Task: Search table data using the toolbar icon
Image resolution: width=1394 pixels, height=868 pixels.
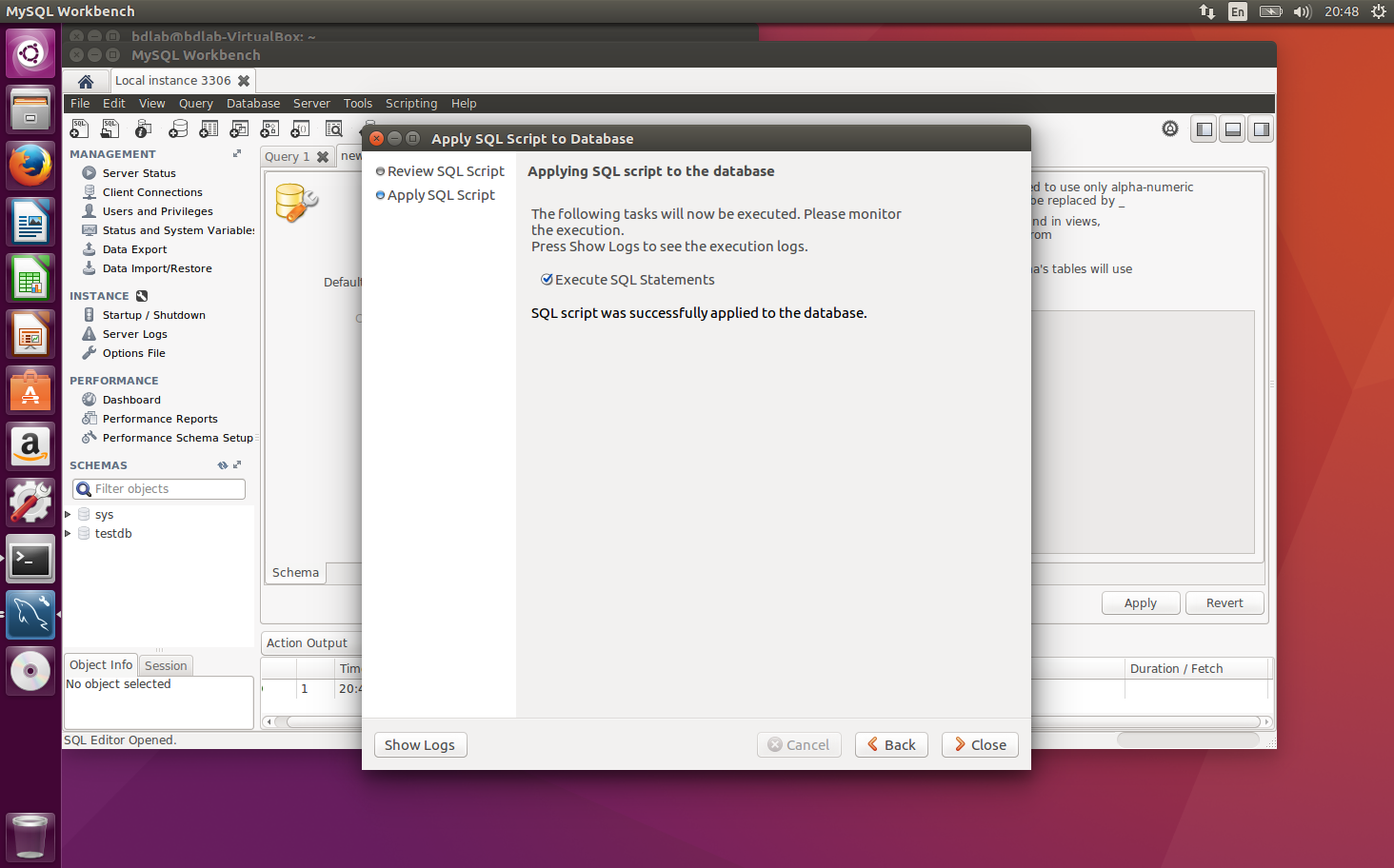Action: pos(334,128)
